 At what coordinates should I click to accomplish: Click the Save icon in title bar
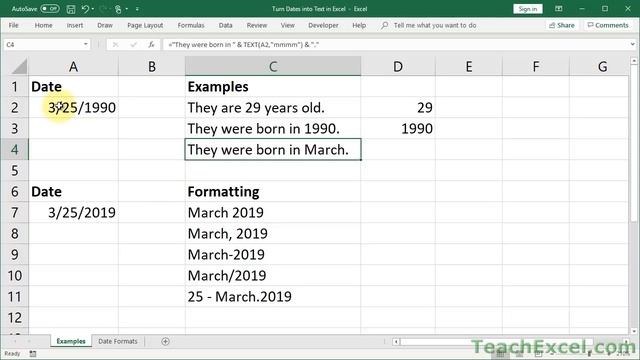pyautogui.click(x=71, y=9)
